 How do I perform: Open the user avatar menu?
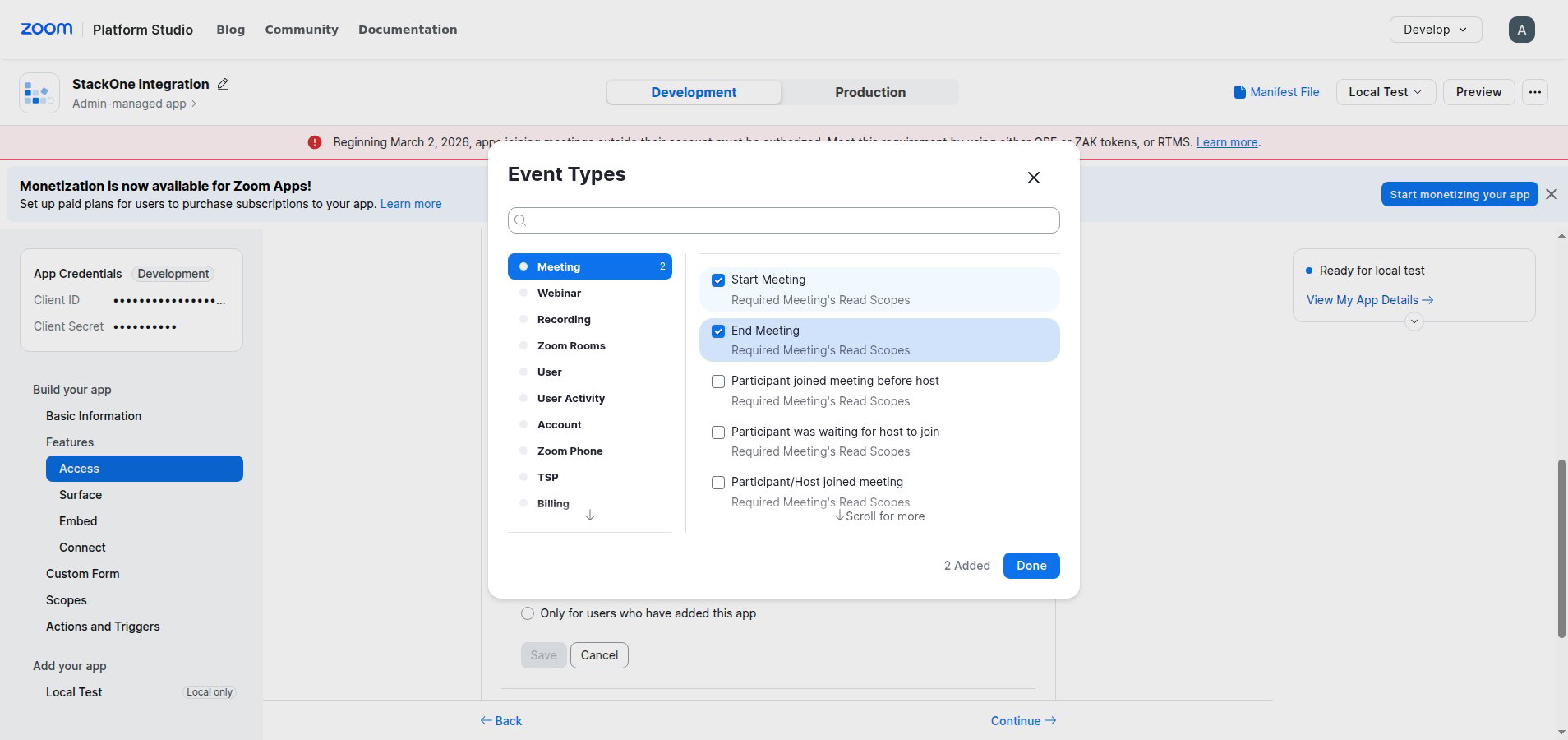(1521, 30)
